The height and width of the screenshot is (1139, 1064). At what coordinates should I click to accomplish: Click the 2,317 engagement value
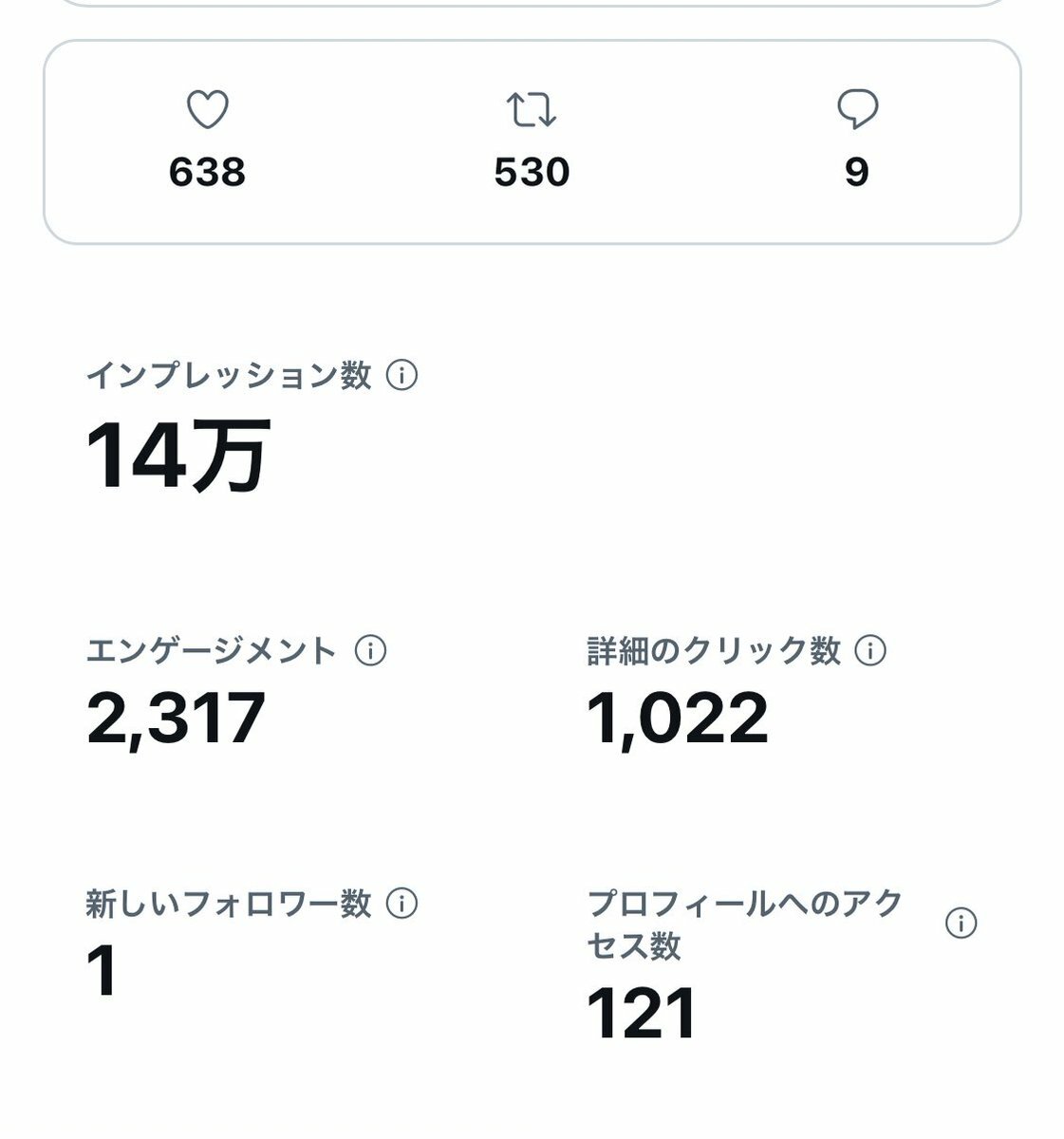tap(176, 719)
